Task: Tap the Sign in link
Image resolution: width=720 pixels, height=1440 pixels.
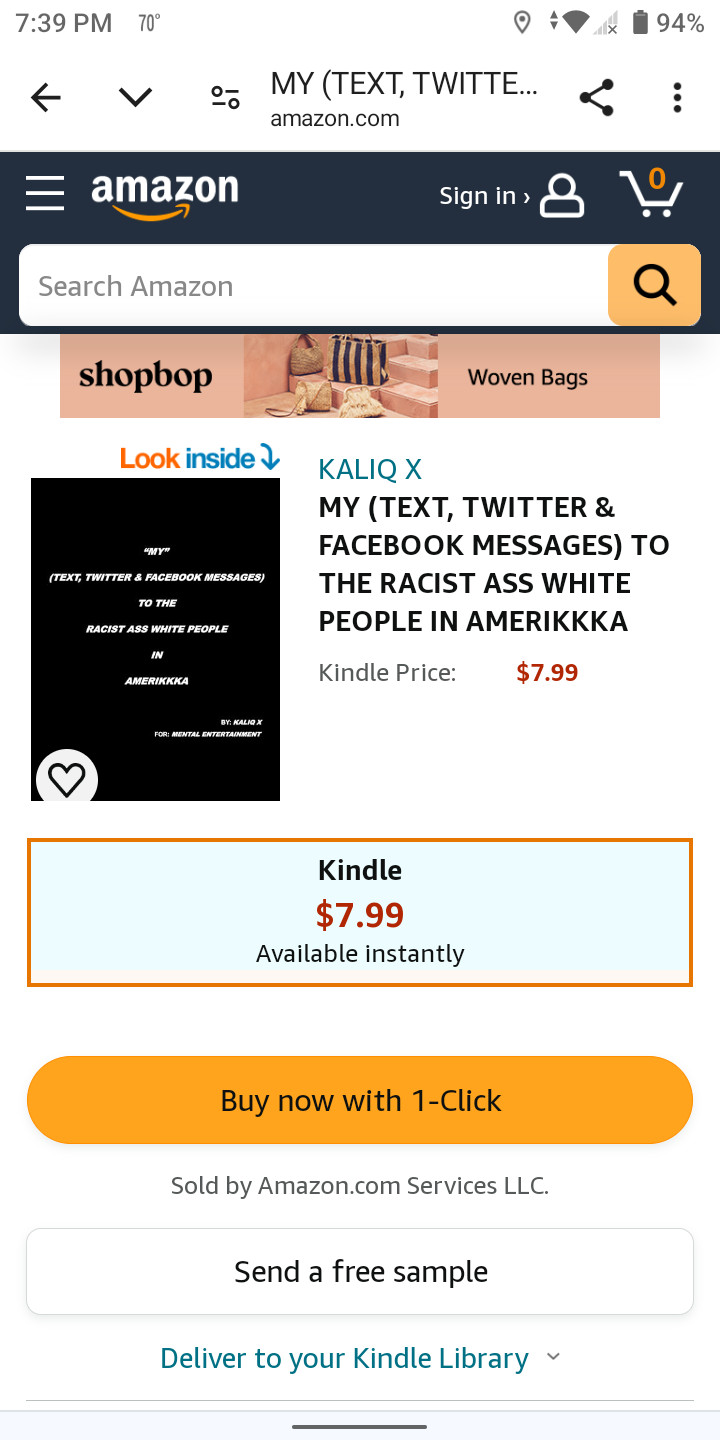Action: point(510,196)
